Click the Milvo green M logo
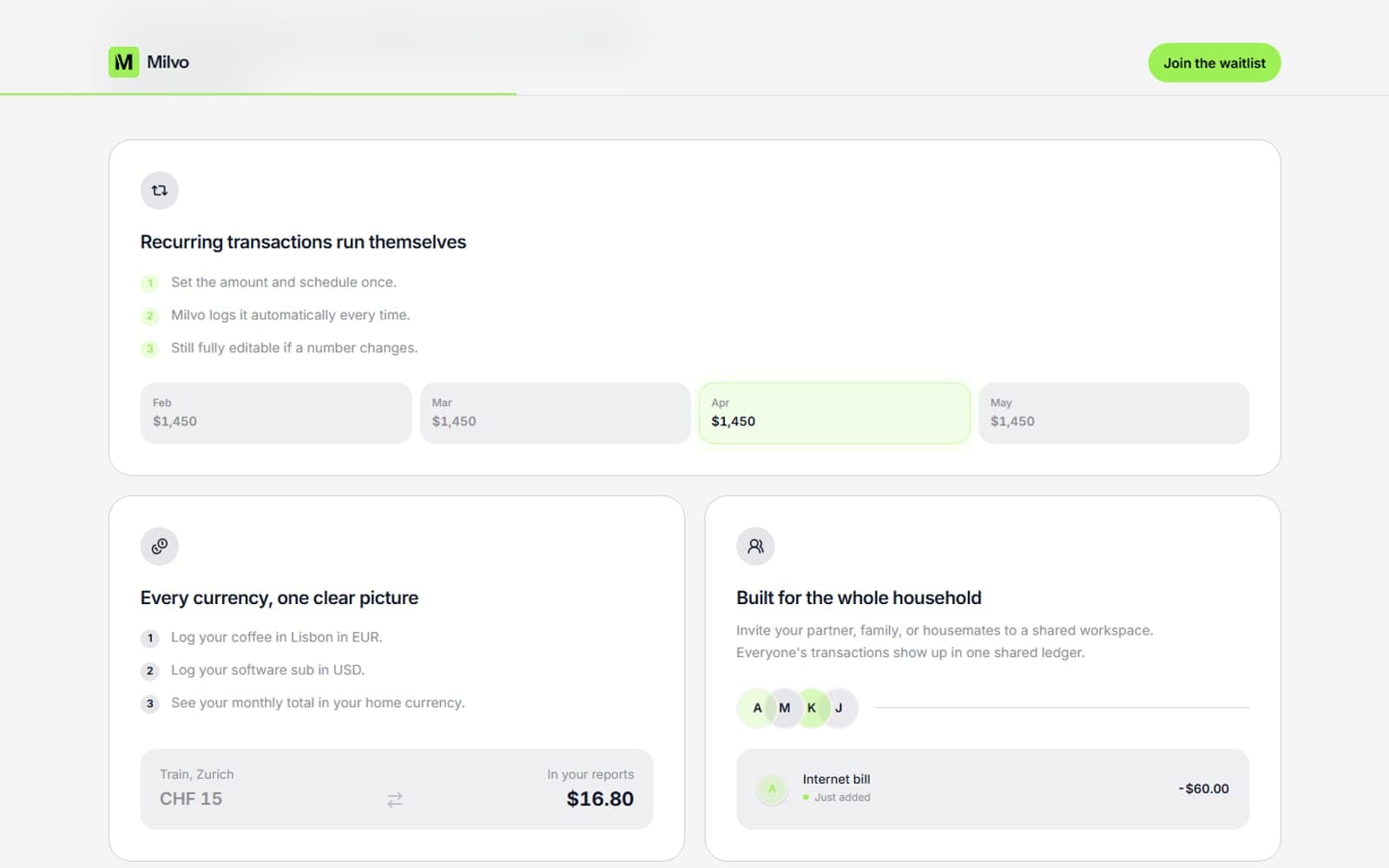The image size is (1389, 868). (123, 62)
